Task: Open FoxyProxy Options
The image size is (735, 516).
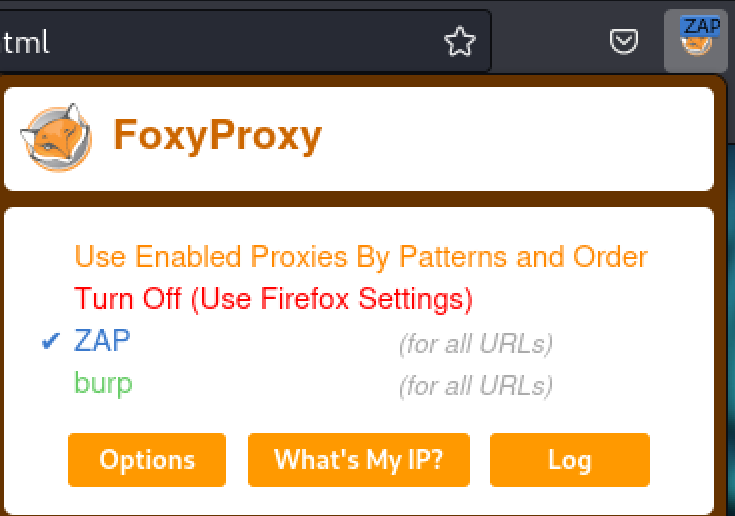Action: click(x=147, y=460)
